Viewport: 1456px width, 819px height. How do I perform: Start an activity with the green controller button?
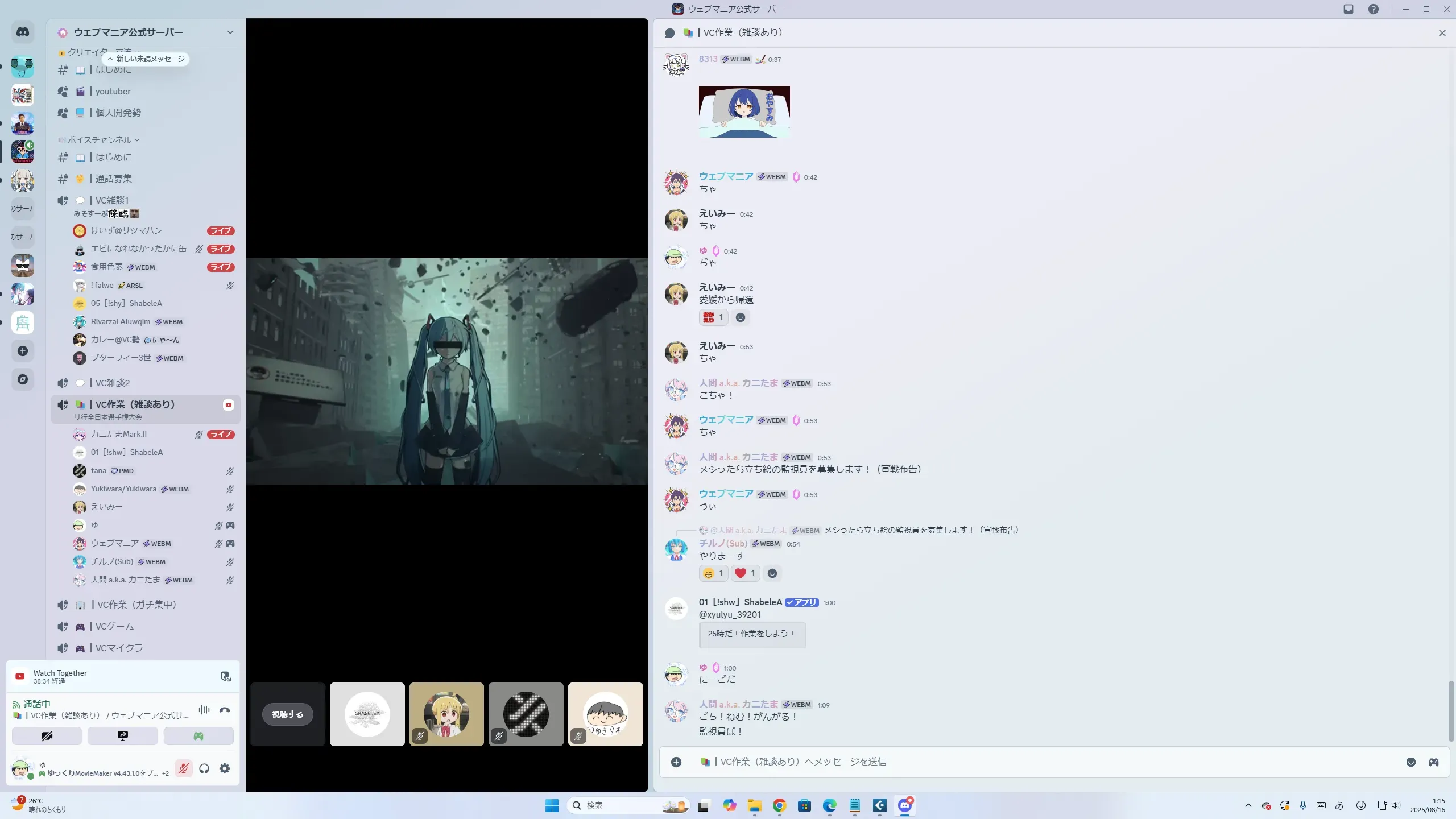click(x=198, y=736)
